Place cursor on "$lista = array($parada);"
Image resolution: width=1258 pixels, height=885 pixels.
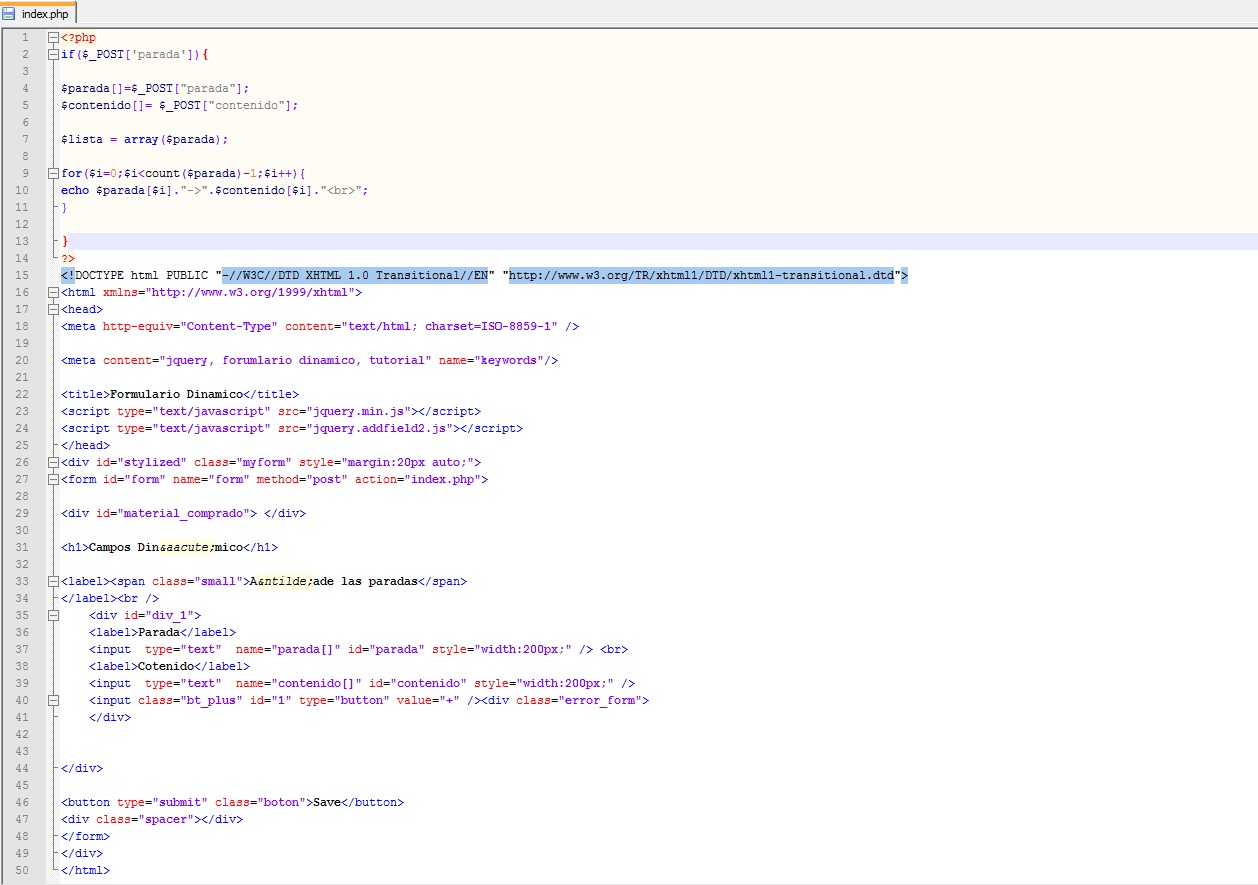tap(145, 139)
